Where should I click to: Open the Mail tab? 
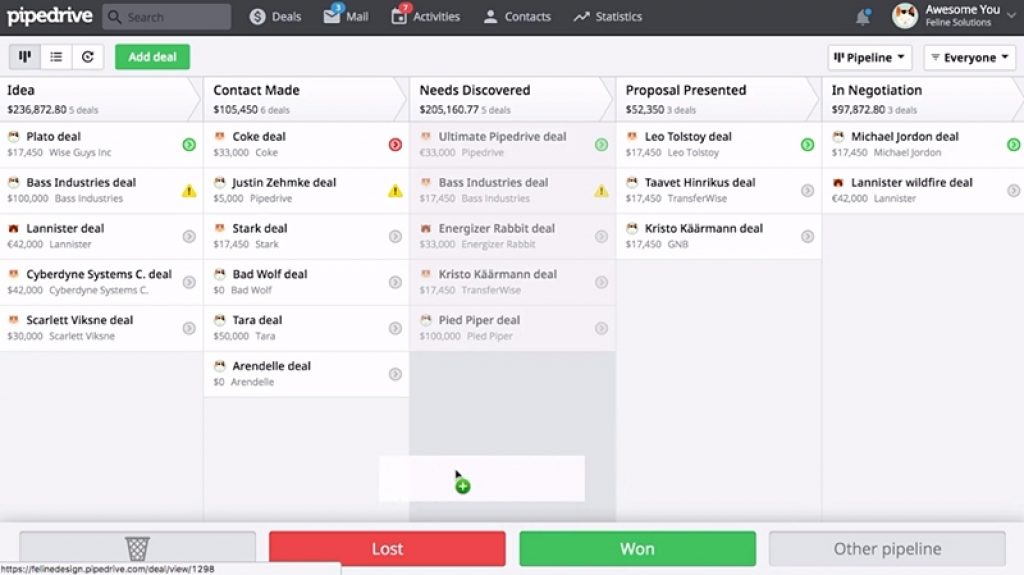tap(347, 17)
